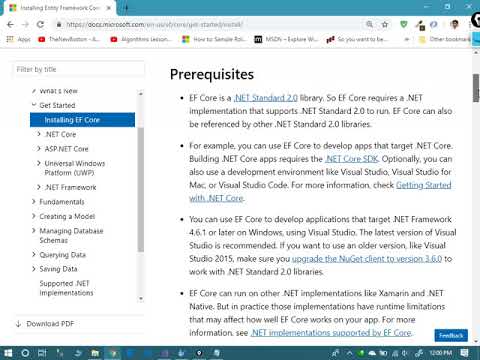
Task: Open Cortana circle on taskbar
Action: pyautogui.click(x=25, y=353)
